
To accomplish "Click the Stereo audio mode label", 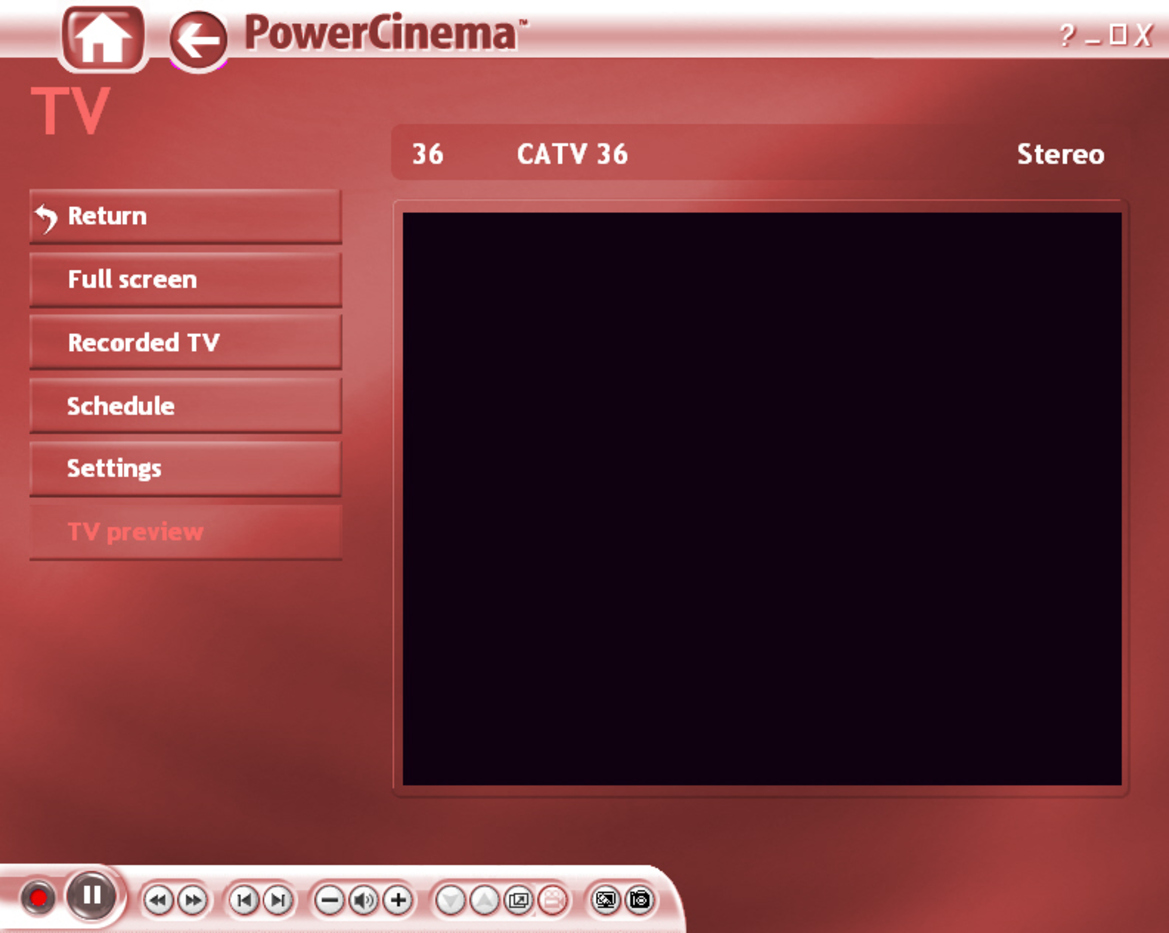I will click(x=1060, y=154).
